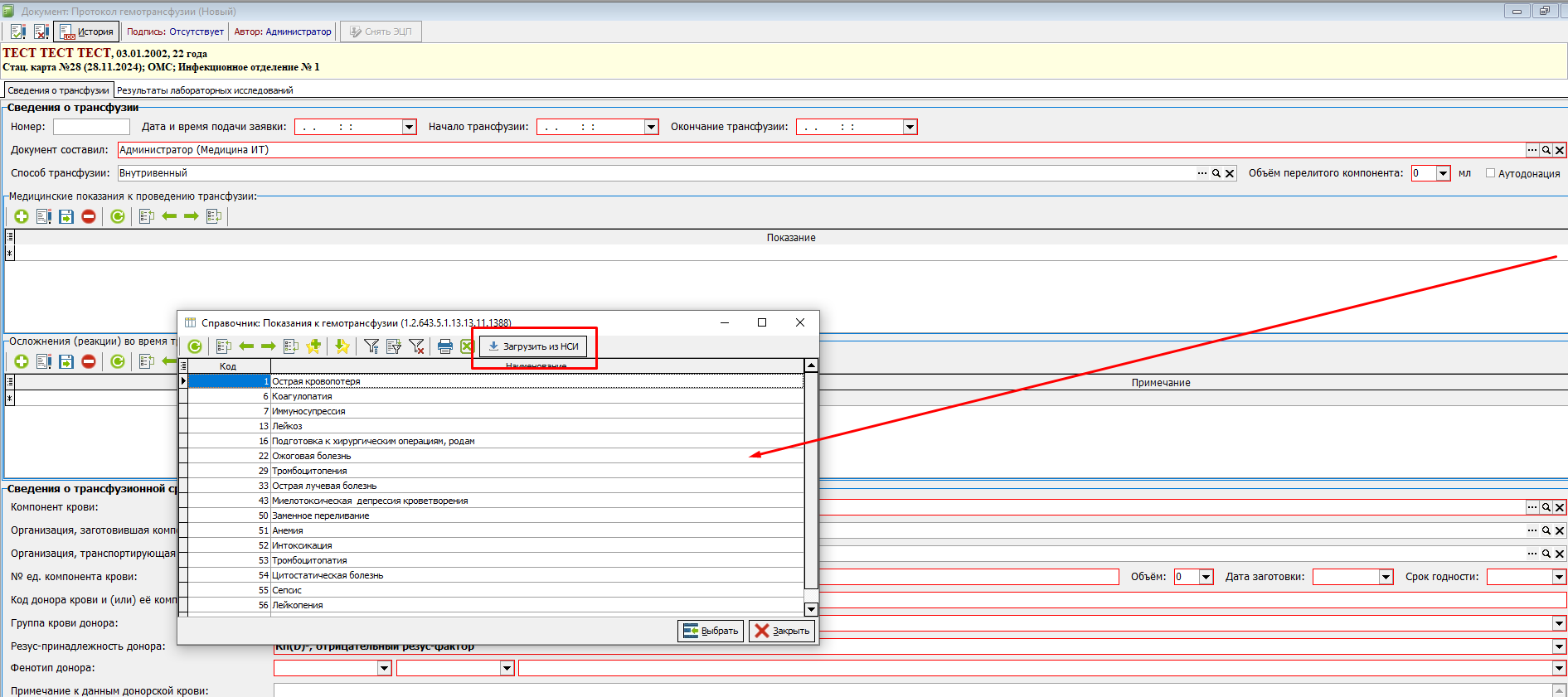Image resolution: width=1568 pixels, height=697 pixels.
Task: Open the Объём перелитого компонента dropdown
Action: [1443, 173]
